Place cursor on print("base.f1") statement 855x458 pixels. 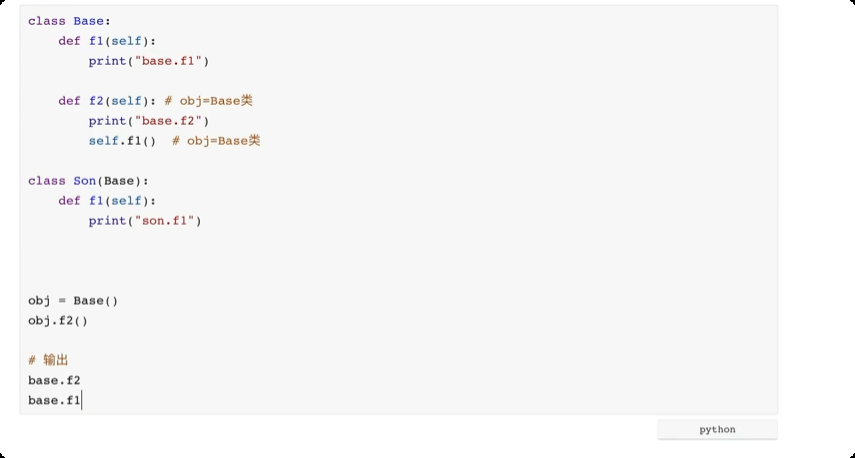point(149,61)
